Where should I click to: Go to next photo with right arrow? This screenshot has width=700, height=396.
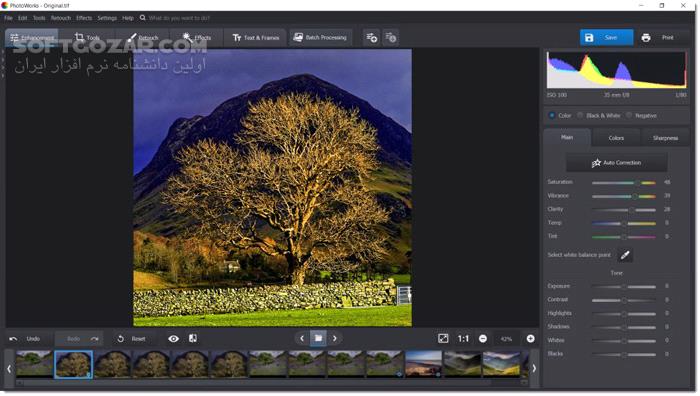pos(335,338)
